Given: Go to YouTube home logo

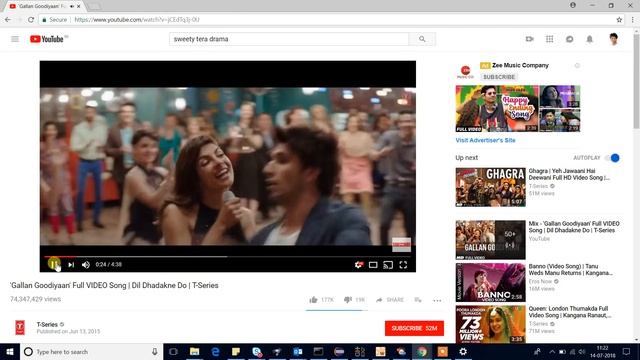Looking at the screenshot, I should pyautogui.click(x=47, y=39).
